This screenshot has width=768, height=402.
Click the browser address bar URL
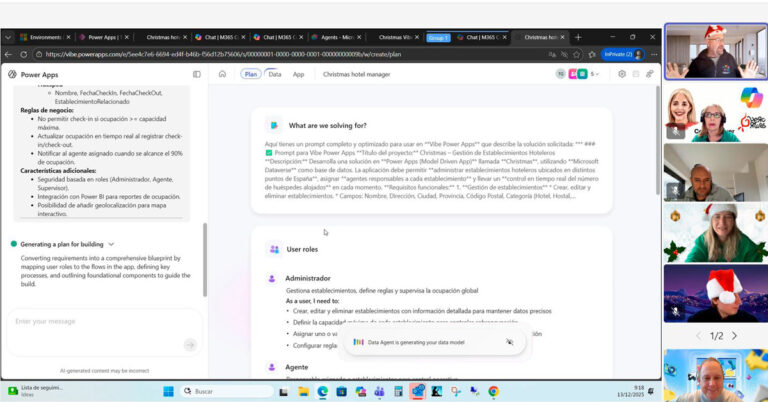(x=223, y=54)
